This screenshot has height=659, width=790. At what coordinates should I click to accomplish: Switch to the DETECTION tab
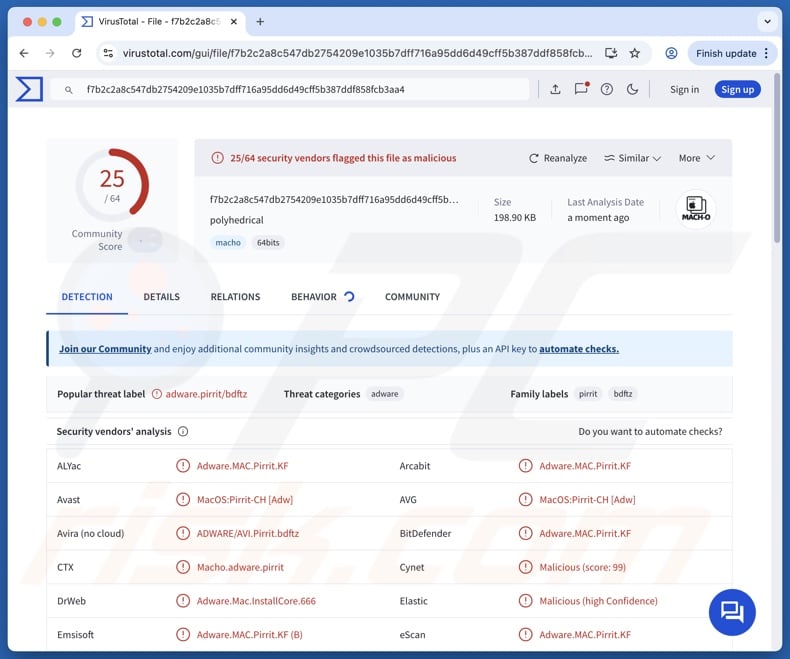pos(87,297)
